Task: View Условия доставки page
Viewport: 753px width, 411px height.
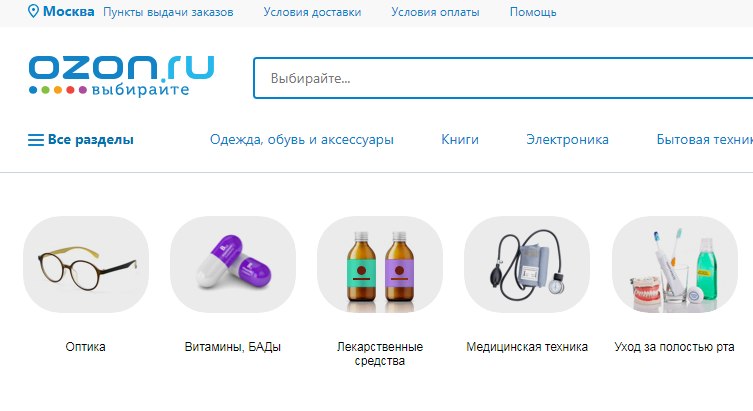Action: (x=312, y=12)
